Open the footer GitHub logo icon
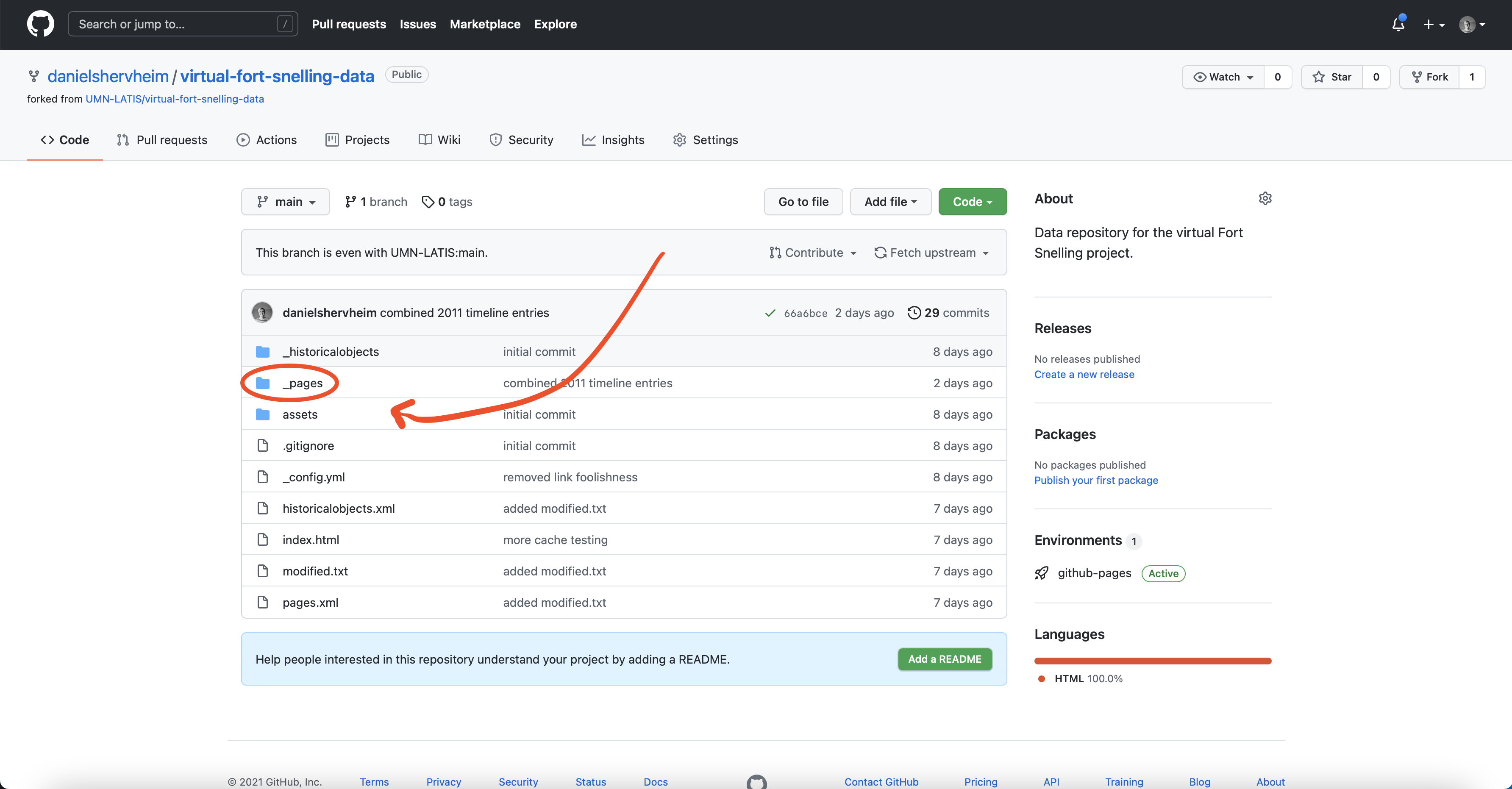This screenshot has height=789, width=1512. click(756, 781)
